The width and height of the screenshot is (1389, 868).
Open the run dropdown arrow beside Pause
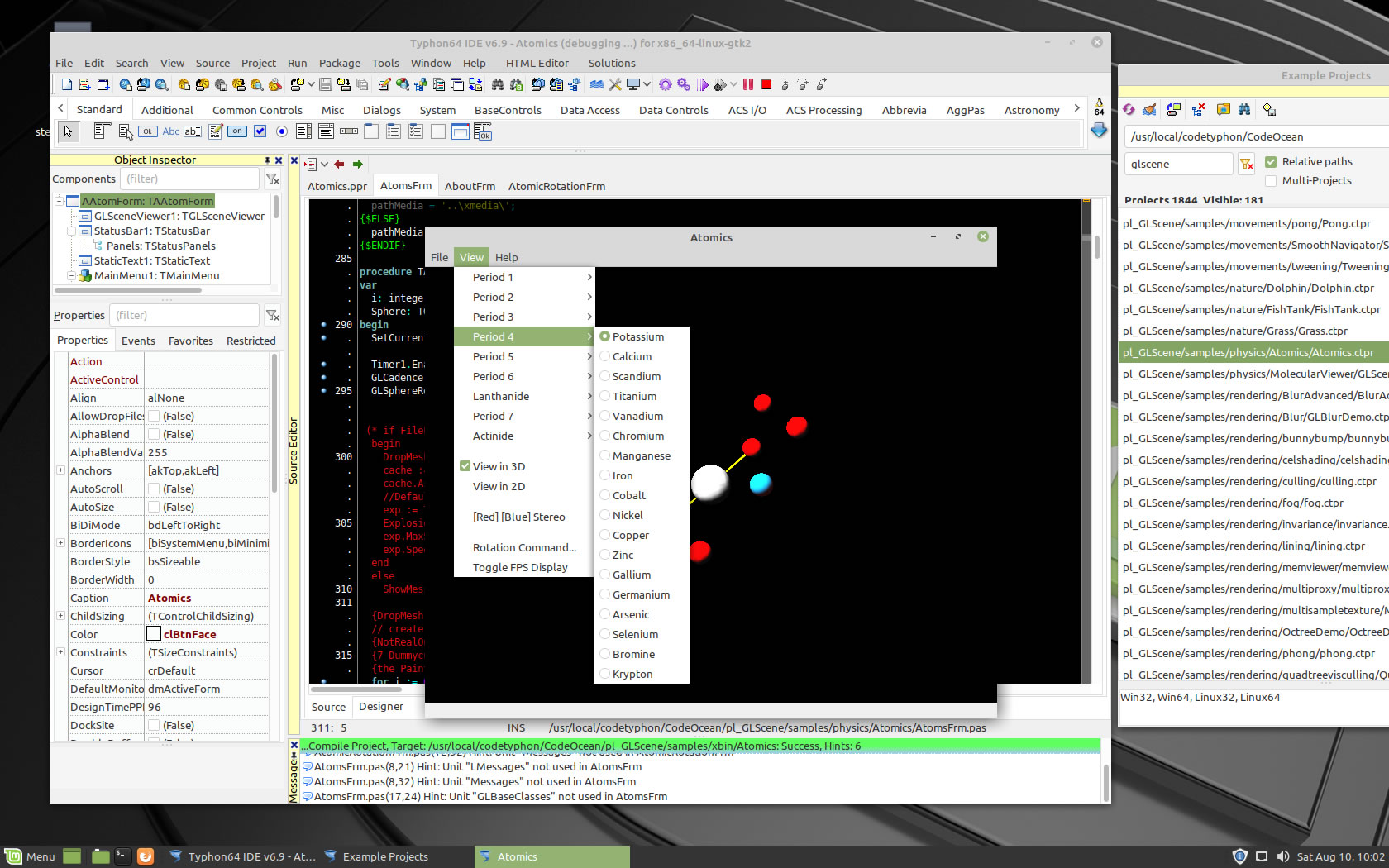[x=732, y=84]
